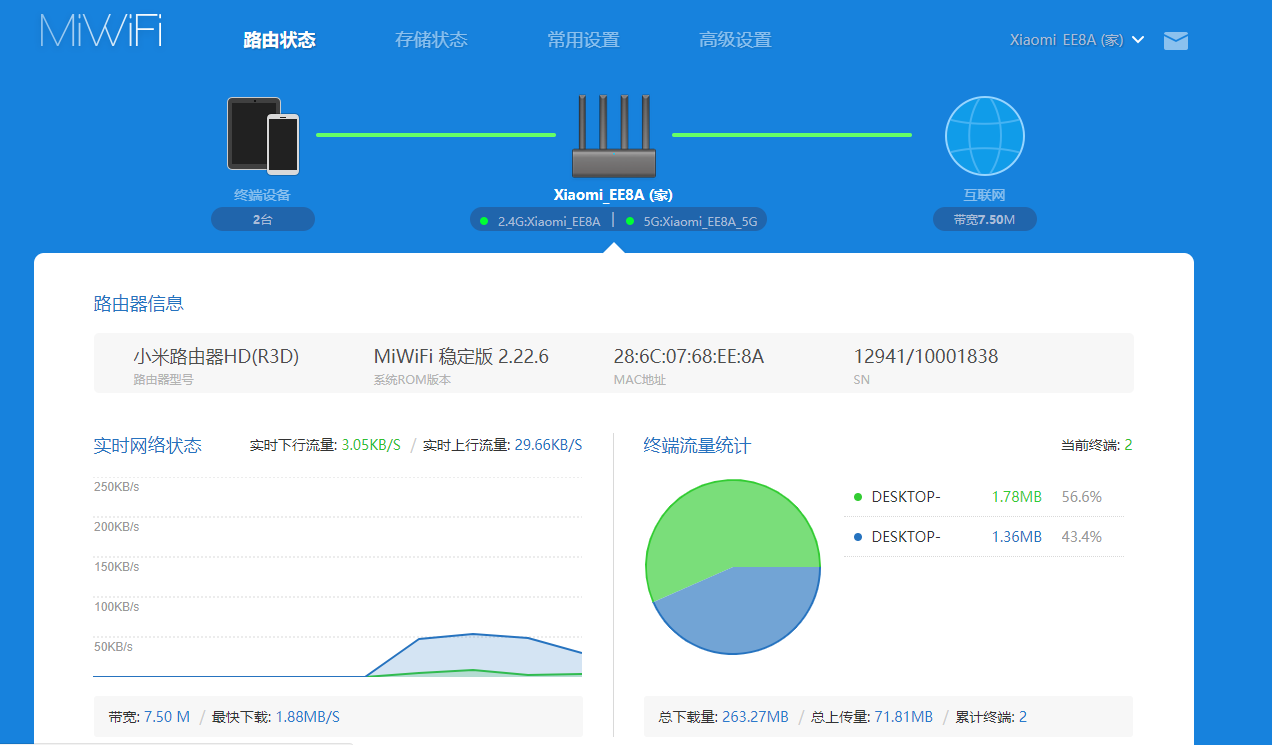Select the 2.4G:Xiaomi_EE8A network label
The image size is (1272, 745).
click(x=549, y=221)
